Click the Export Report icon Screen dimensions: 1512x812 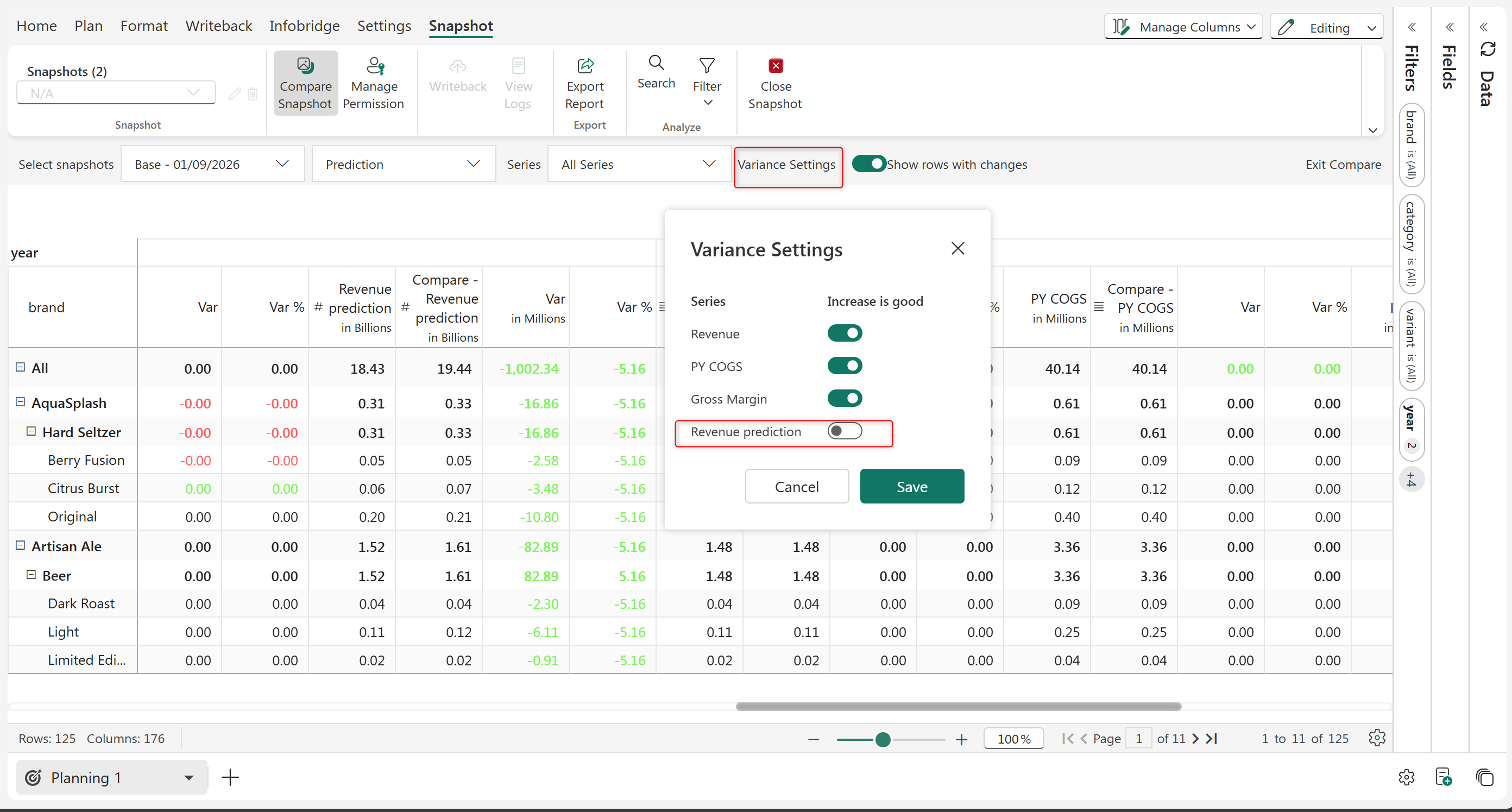[x=584, y=66]
